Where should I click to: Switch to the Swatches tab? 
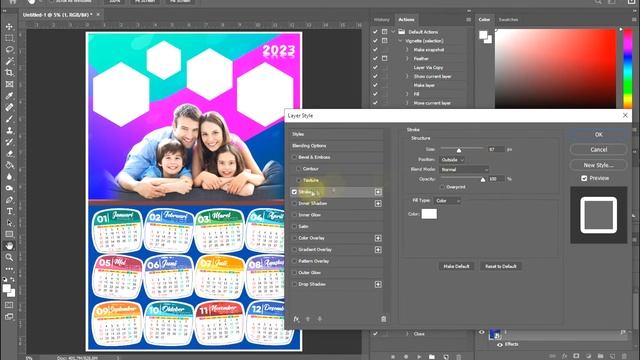pyautogui.click(x=508, y=20)
